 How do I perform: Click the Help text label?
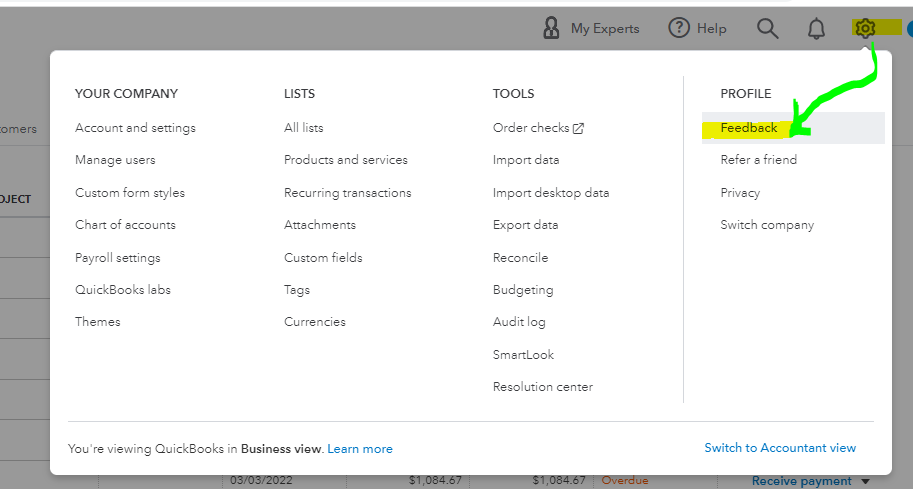(712, 29)
